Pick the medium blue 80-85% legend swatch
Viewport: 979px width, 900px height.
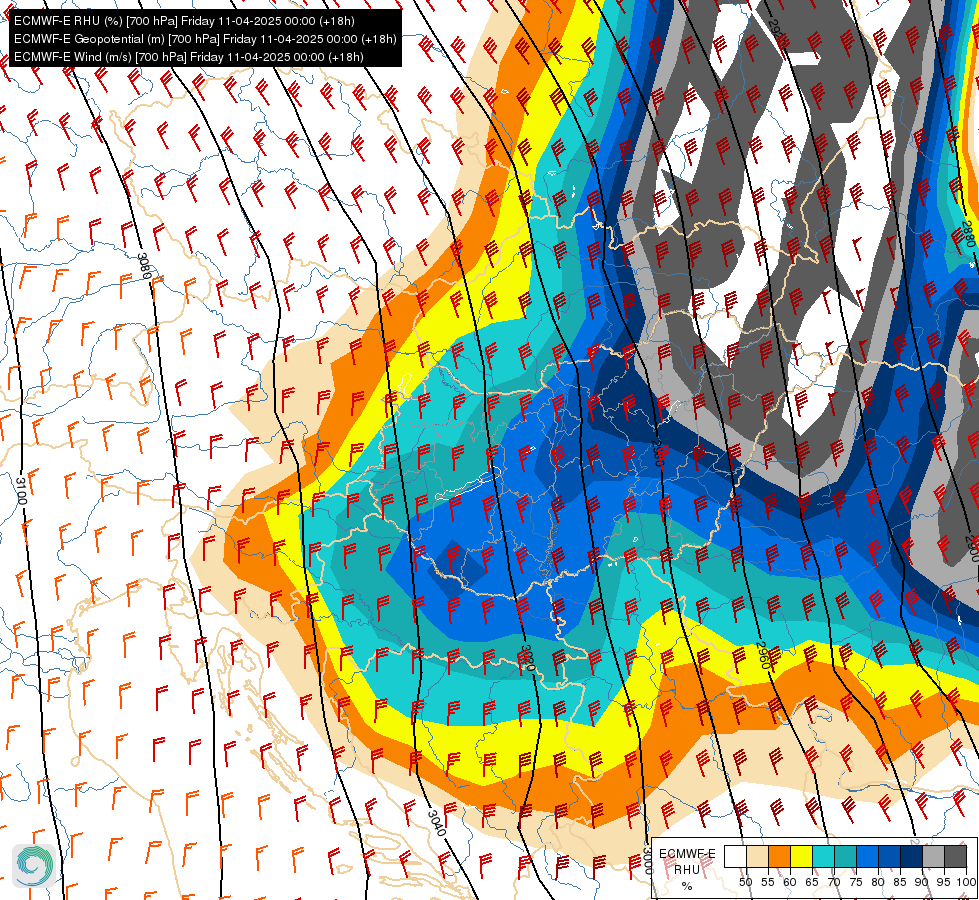[889, 857]
